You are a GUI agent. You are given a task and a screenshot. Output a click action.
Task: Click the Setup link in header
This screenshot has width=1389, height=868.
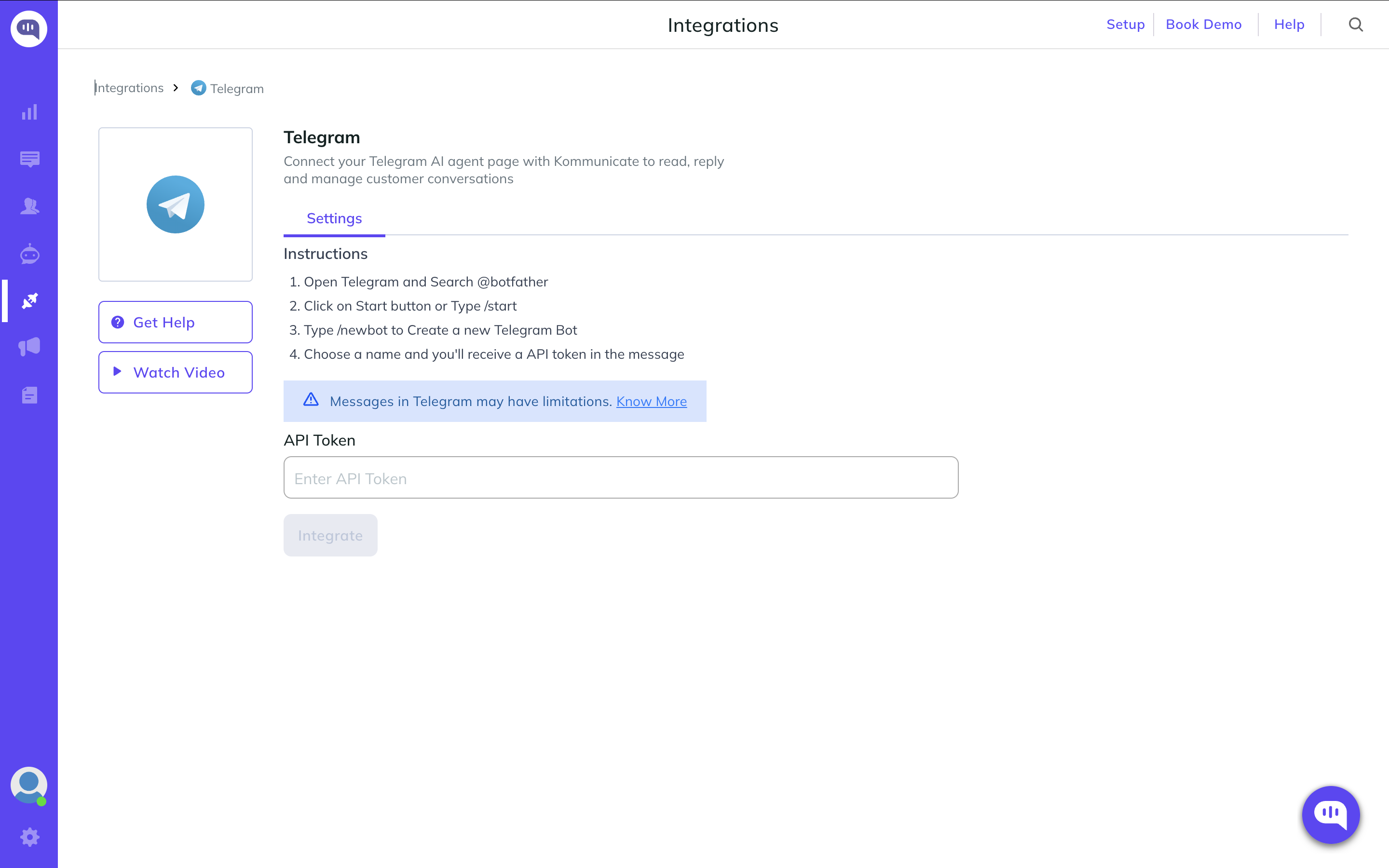pyautogui.click(x=1125, y=25)
